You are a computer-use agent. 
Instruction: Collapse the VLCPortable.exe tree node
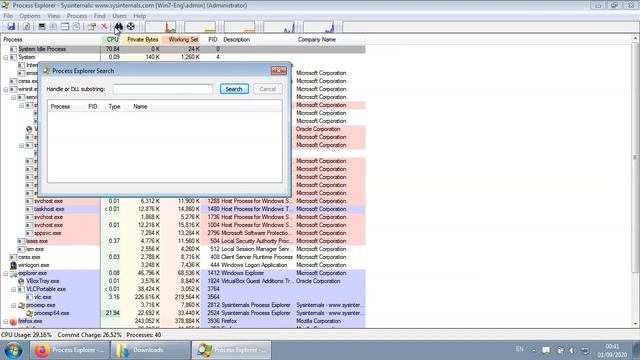coord(13,289)
